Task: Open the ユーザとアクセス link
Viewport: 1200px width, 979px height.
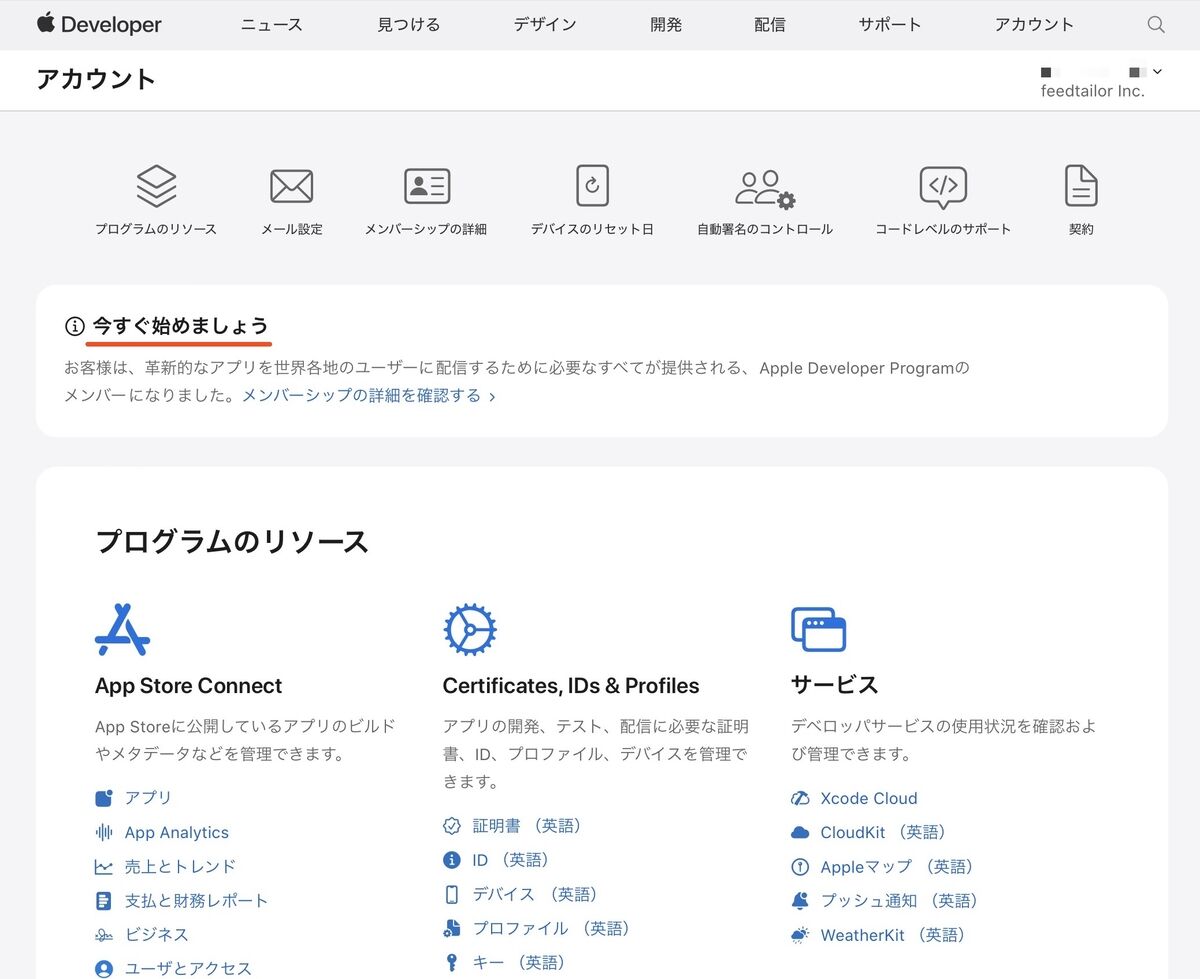Action: (188, 969)
